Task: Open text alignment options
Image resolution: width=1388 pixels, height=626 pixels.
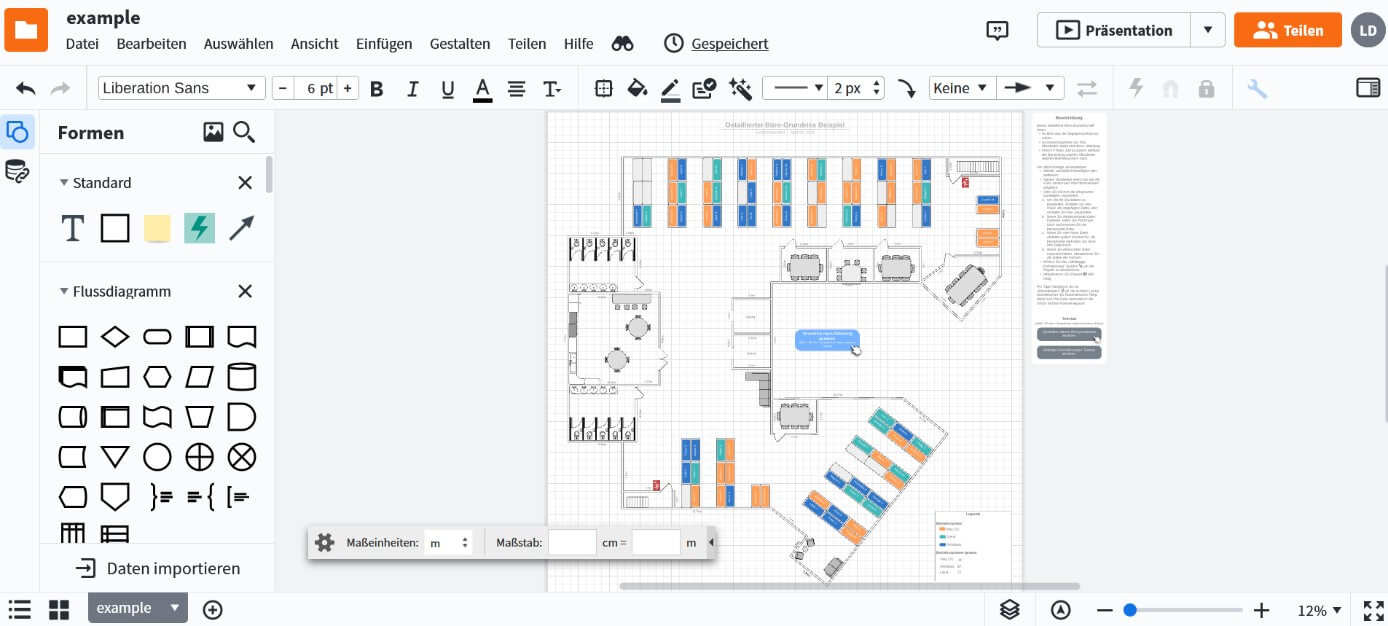Action: [516, 89]
